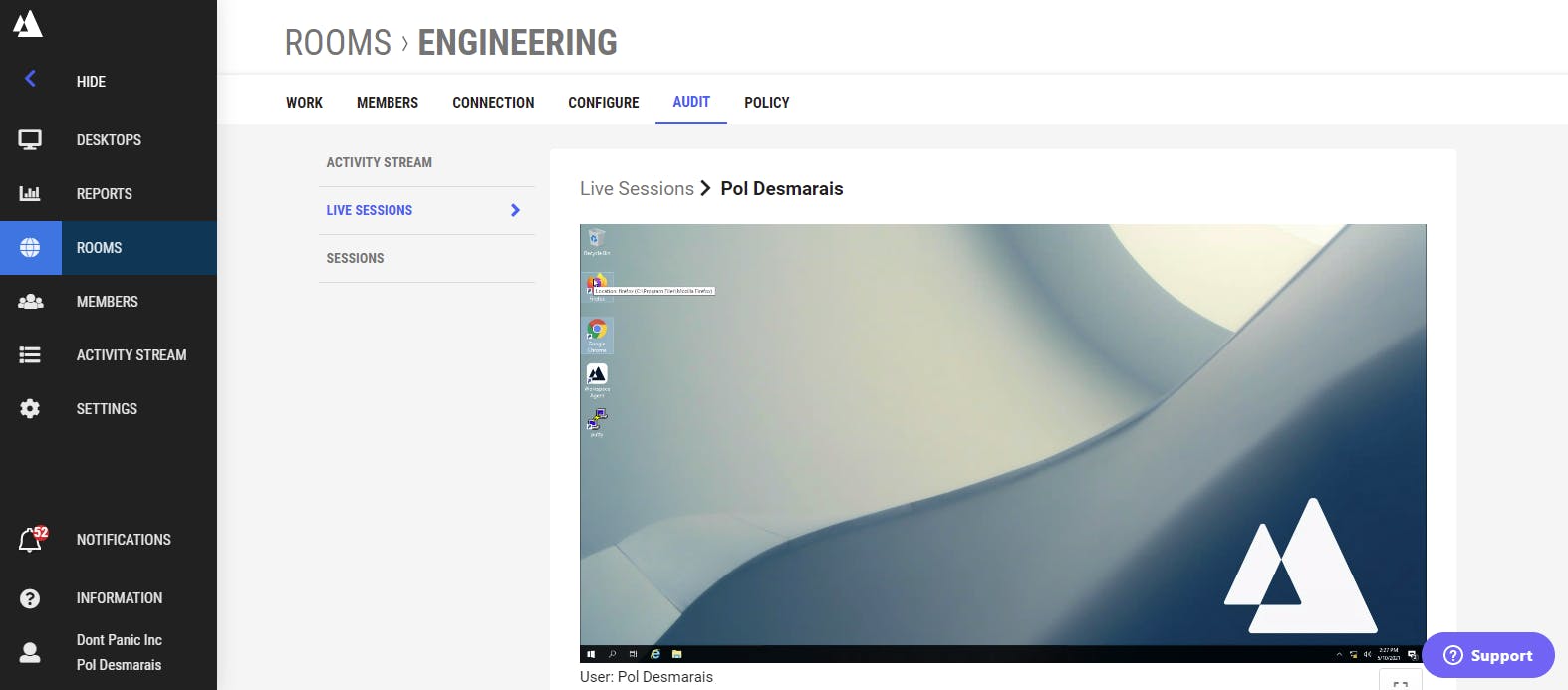Viewport: 1568px width, 690px height.
Task: Click the Activity Stream list icon
Action: coord(30,355)
